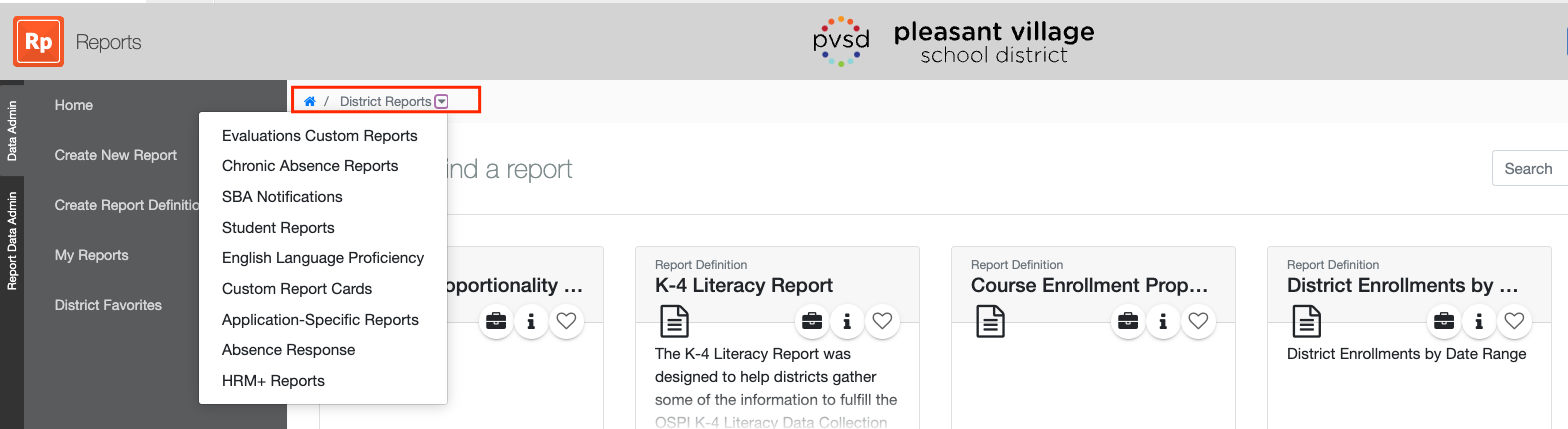Open the Report Data Admin vertical tab
Viewport: 1568px width, 429px height.
pos(12,239)
